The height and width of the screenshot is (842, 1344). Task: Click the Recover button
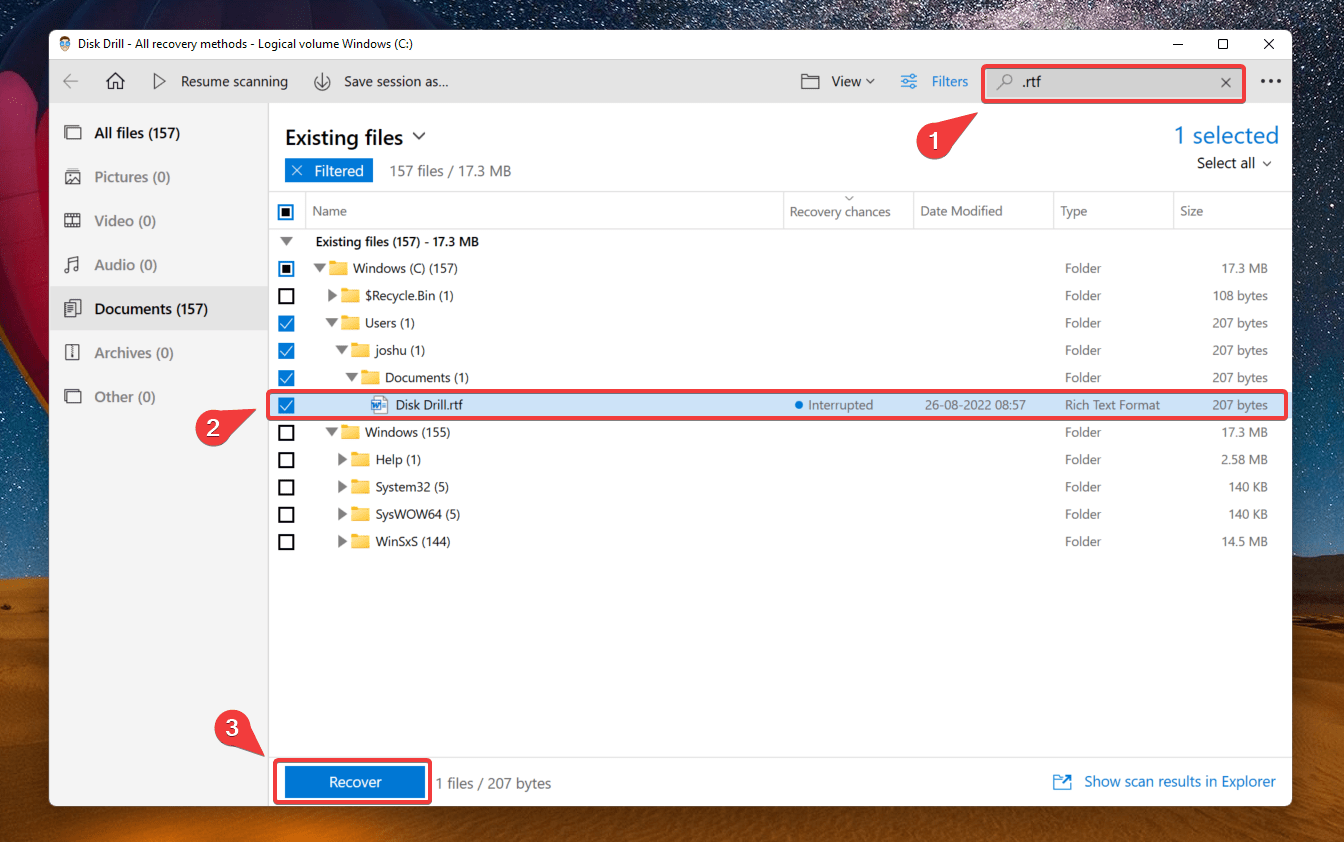pyautogui.click(x=355, y=782)
